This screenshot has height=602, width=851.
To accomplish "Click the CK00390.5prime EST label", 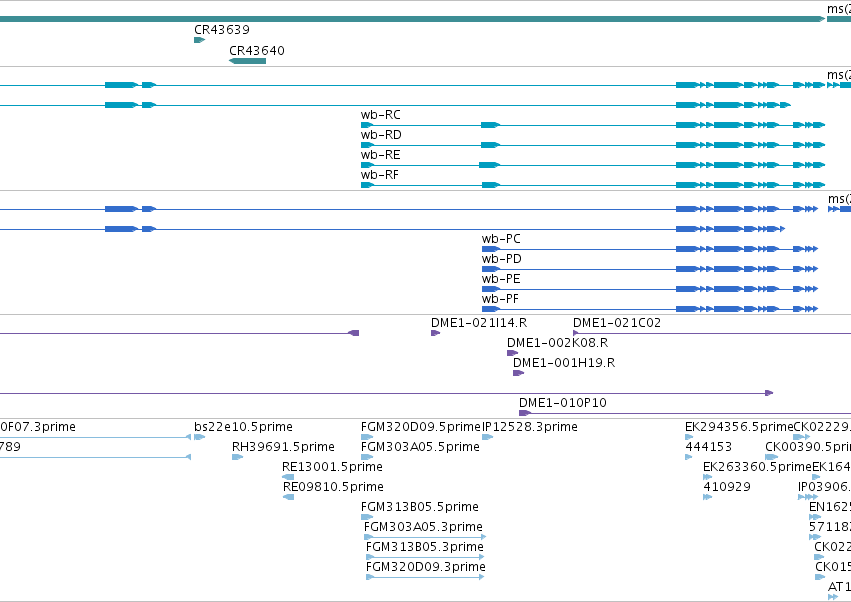I will 808,447.
